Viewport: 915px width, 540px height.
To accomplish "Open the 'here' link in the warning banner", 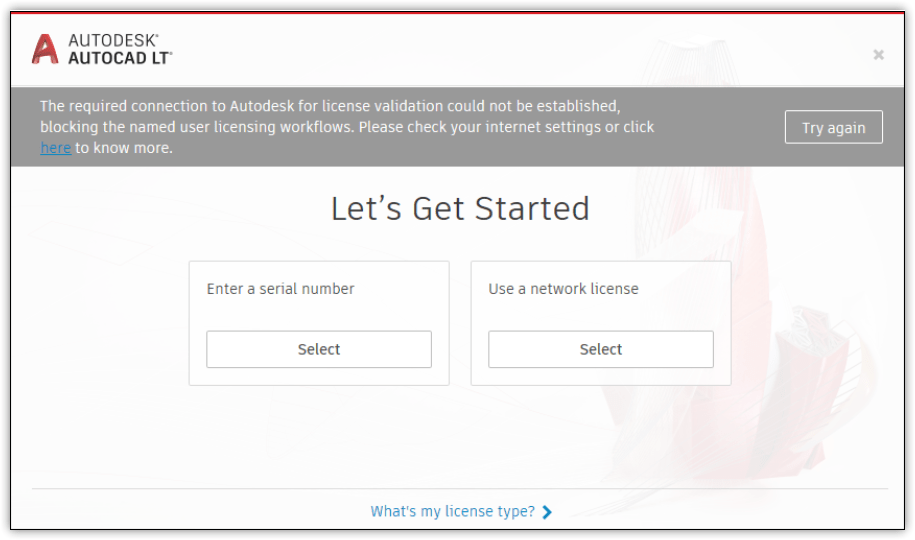I will (x=55, y=148).
